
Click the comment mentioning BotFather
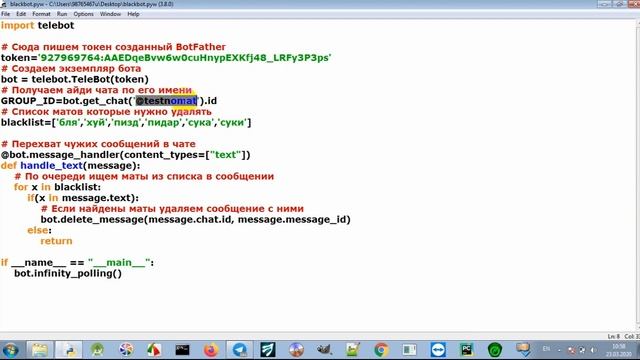tap(113, 47)
